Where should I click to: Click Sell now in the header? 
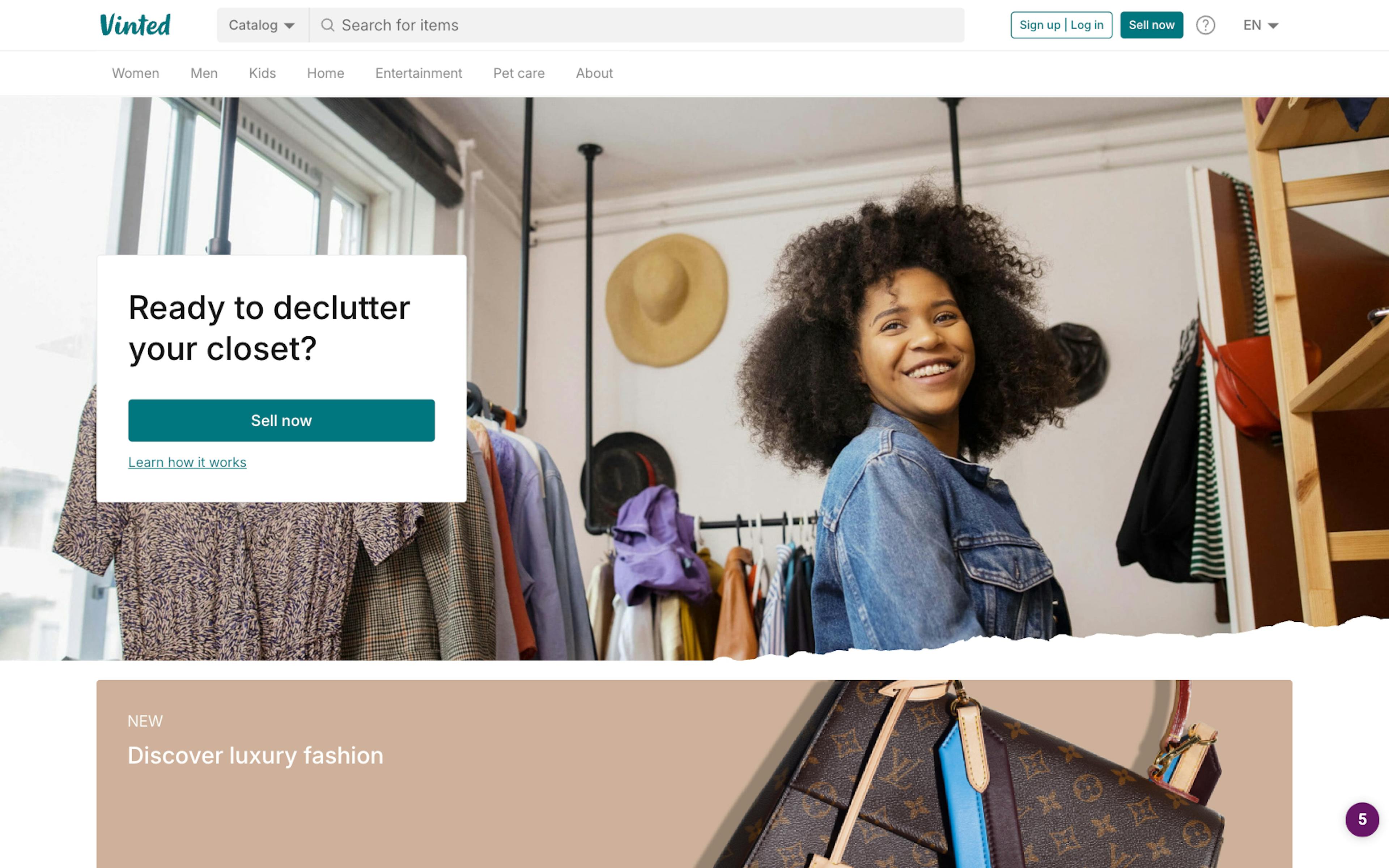pyautogui.click(x=1151, y=25)
